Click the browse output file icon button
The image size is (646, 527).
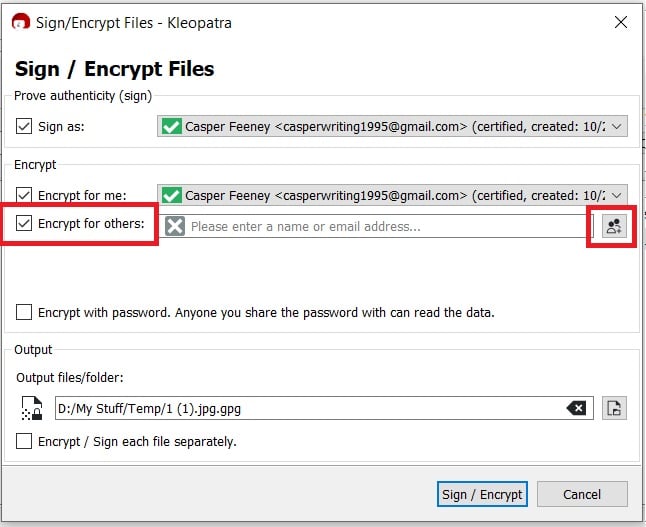(614, 408)
